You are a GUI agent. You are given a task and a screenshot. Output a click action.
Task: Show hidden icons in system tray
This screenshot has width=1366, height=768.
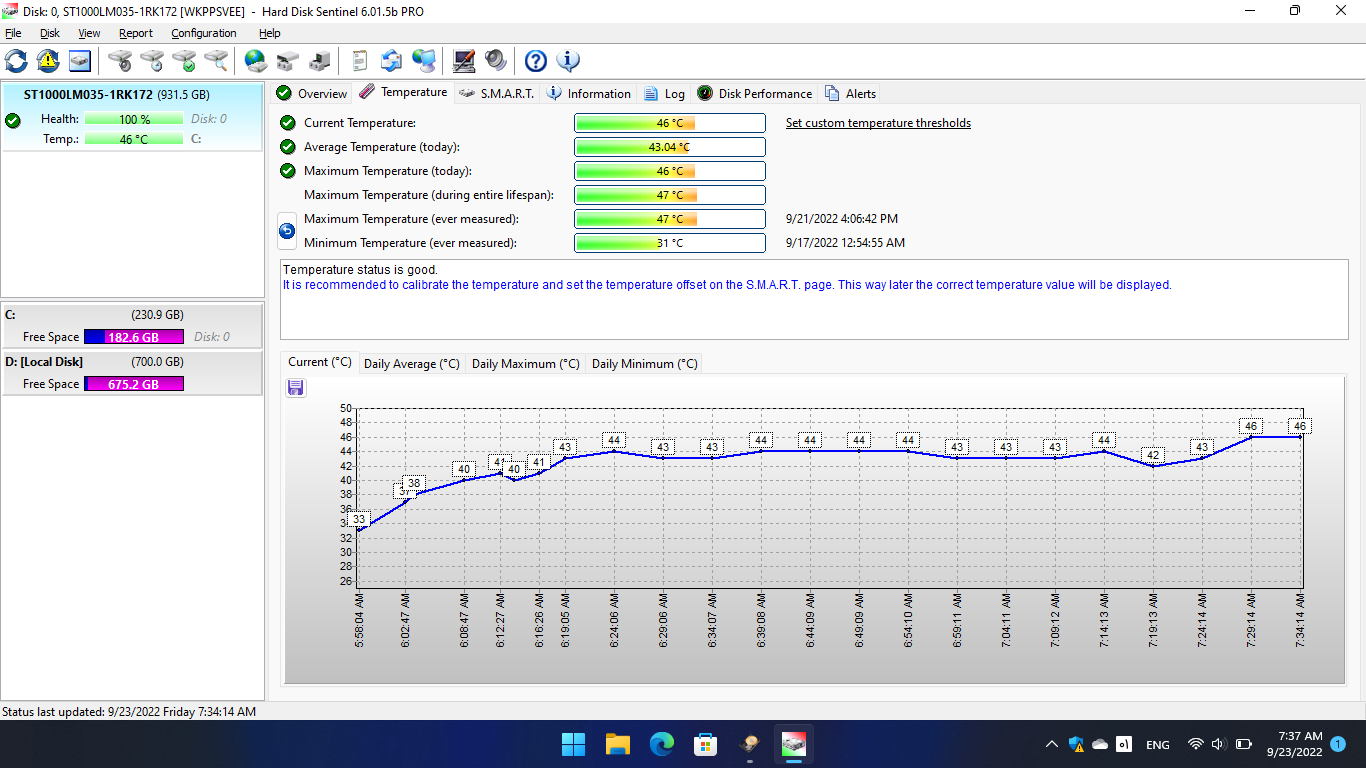tap(1051, 744)
